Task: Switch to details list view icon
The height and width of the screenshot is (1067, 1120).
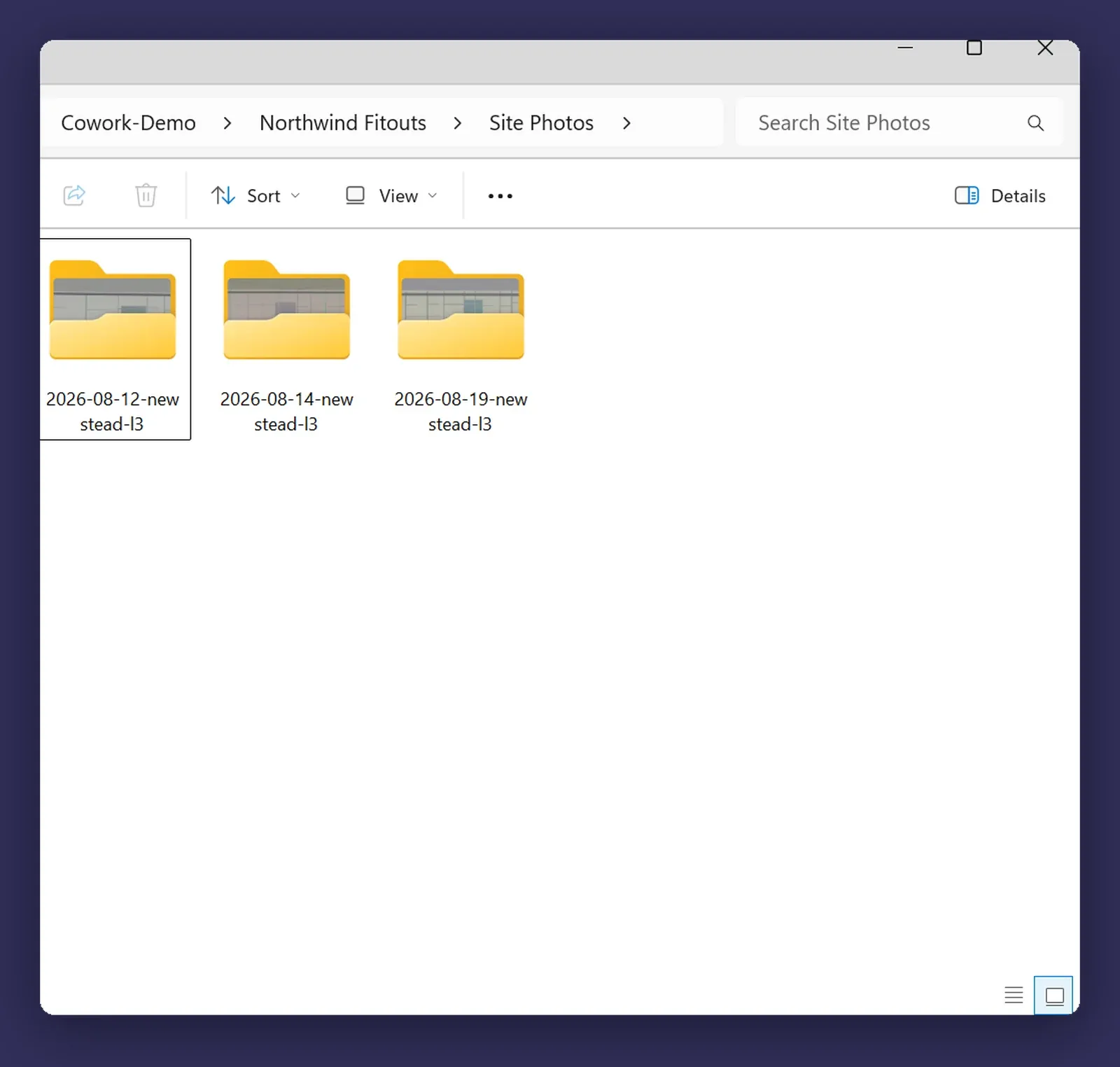Action: [1014, 995]
